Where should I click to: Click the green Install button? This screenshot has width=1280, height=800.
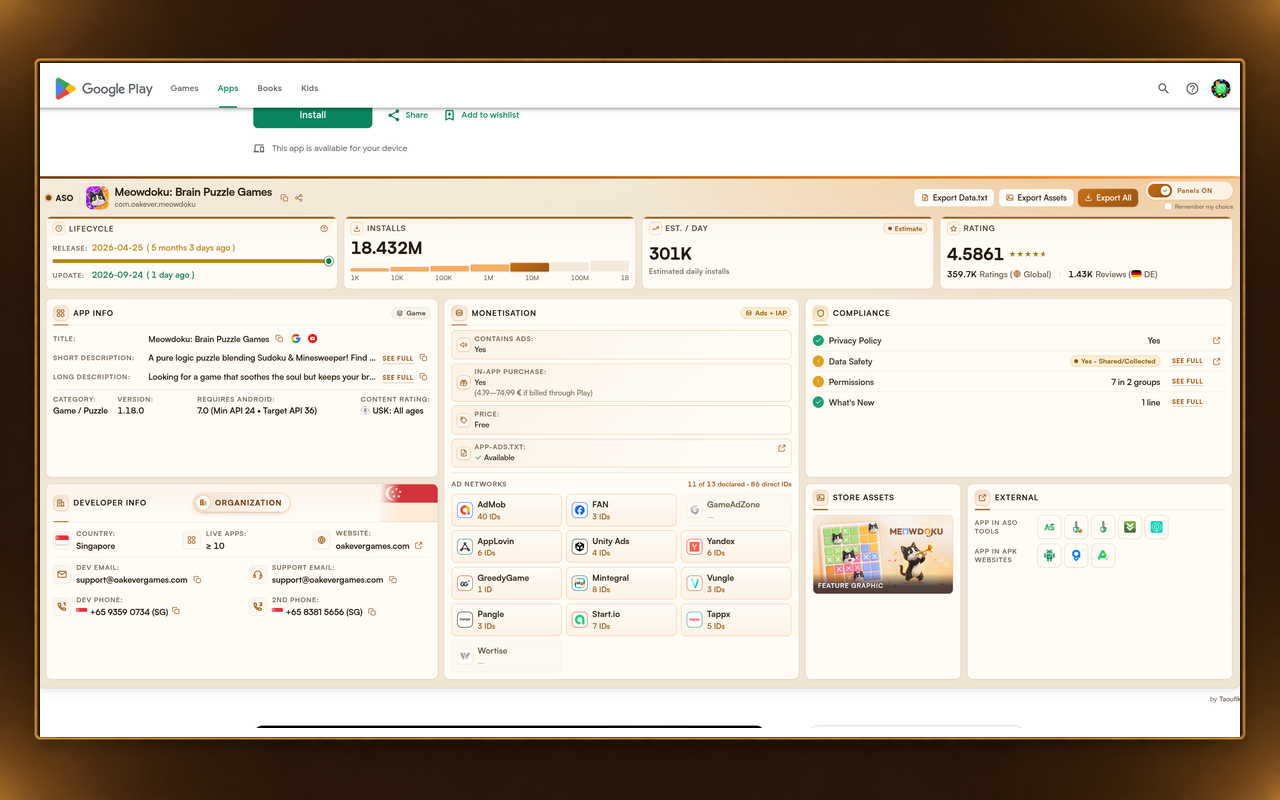tap(313, 116)
